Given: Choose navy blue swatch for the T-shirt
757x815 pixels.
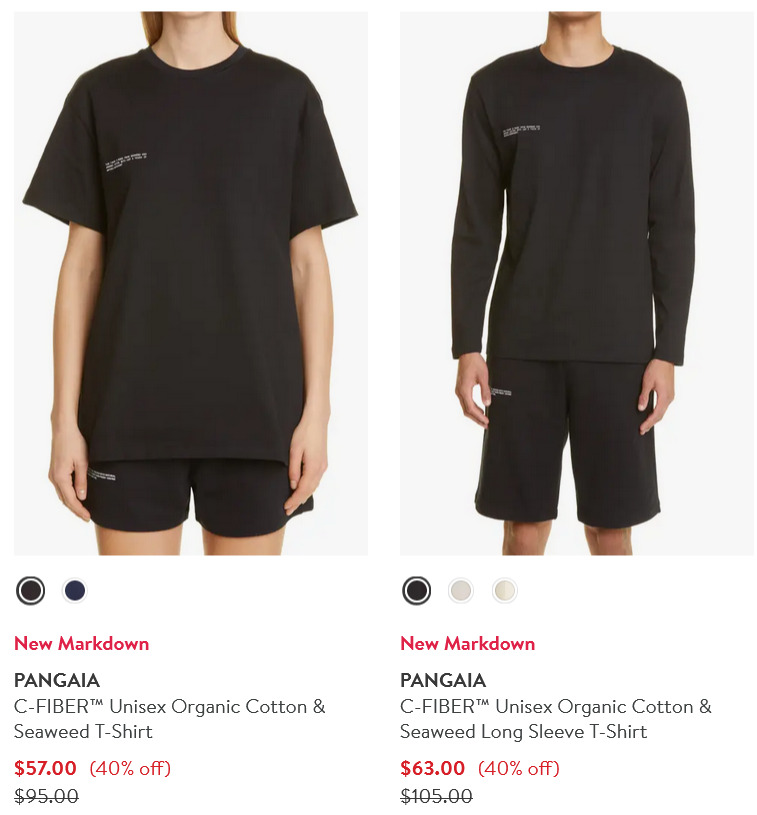Looking at the screenshot, I should [75, 591].
